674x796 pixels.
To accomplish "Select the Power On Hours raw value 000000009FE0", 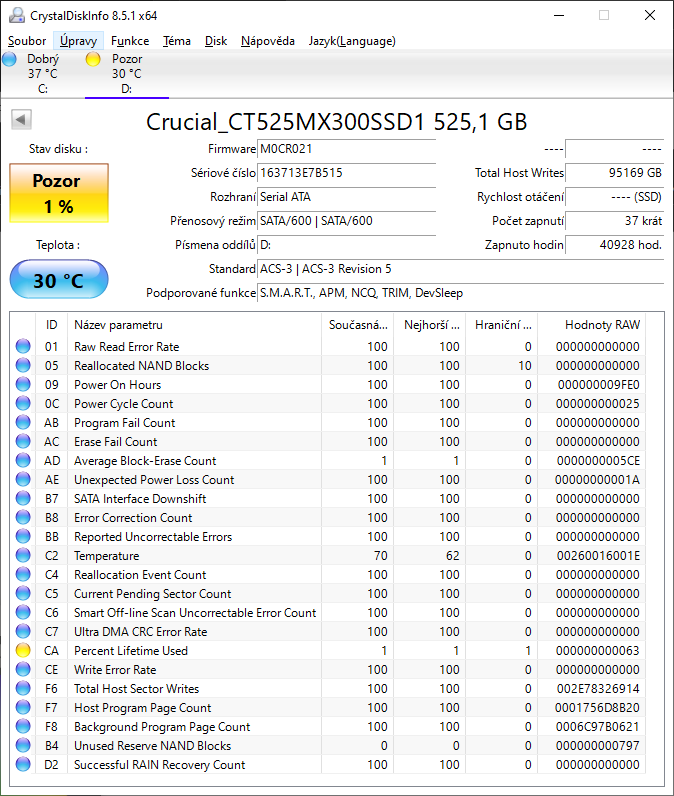I will [598, 384].
